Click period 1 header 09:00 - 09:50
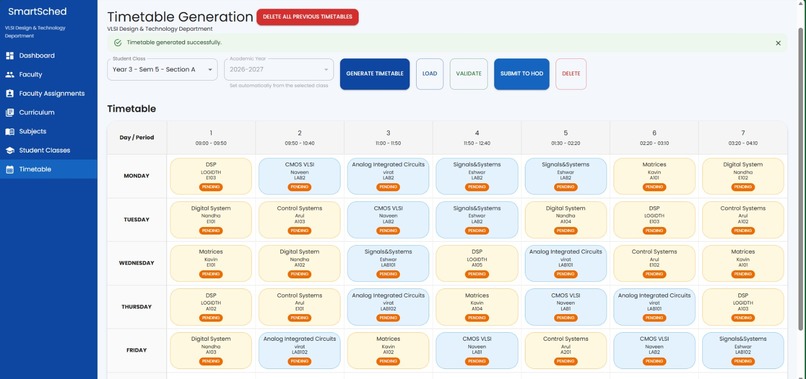806x379 pixels. click(211, 138)
